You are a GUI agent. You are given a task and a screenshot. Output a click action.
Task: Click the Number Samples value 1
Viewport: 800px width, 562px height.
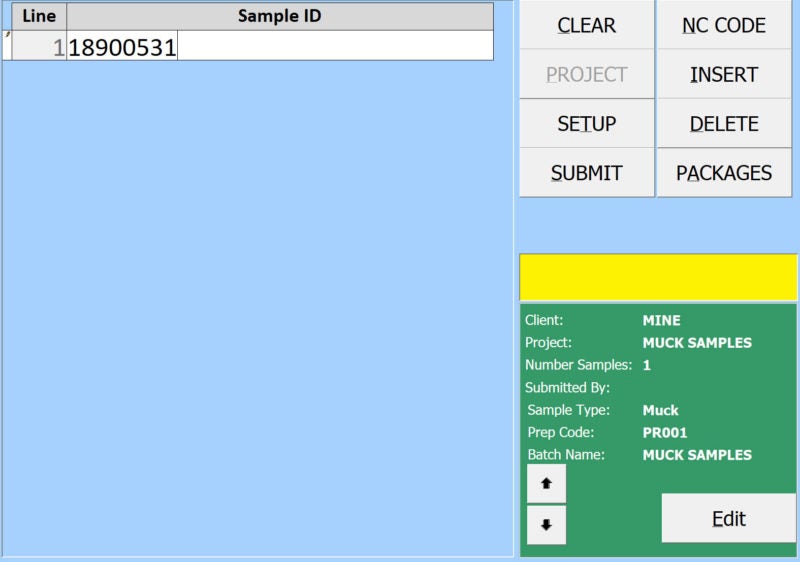(x=646, y=365)
